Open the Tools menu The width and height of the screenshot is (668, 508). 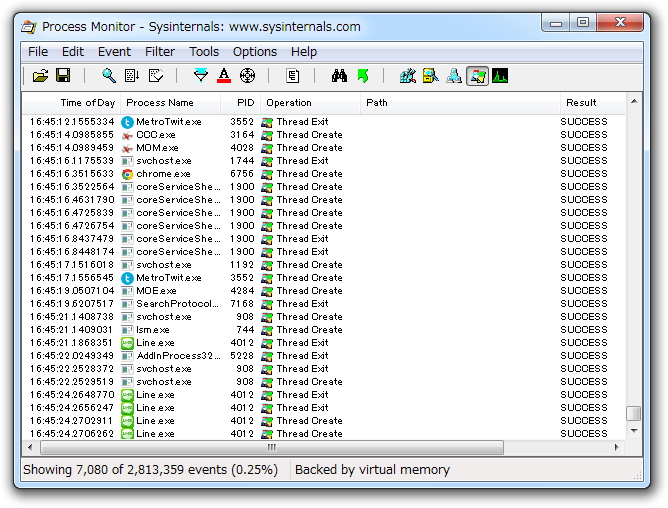[204, 52]
